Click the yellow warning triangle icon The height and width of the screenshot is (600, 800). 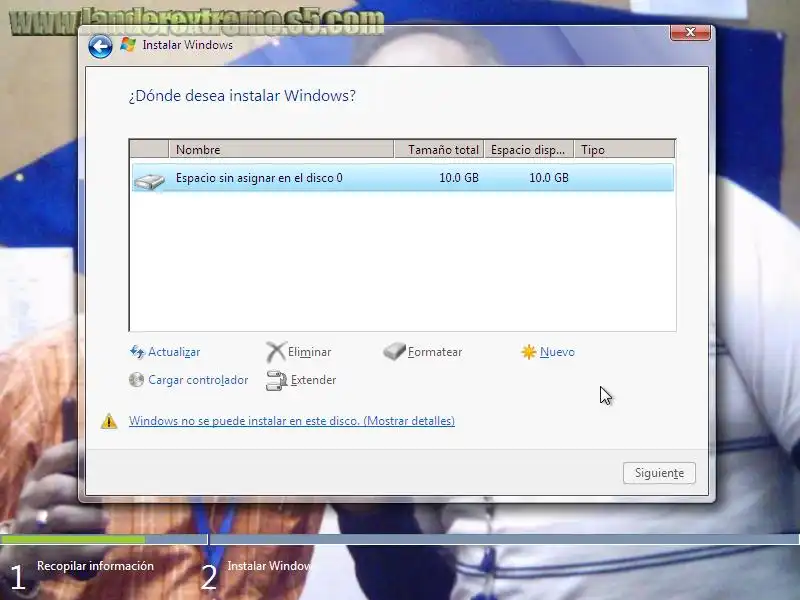tap(109, 421)
